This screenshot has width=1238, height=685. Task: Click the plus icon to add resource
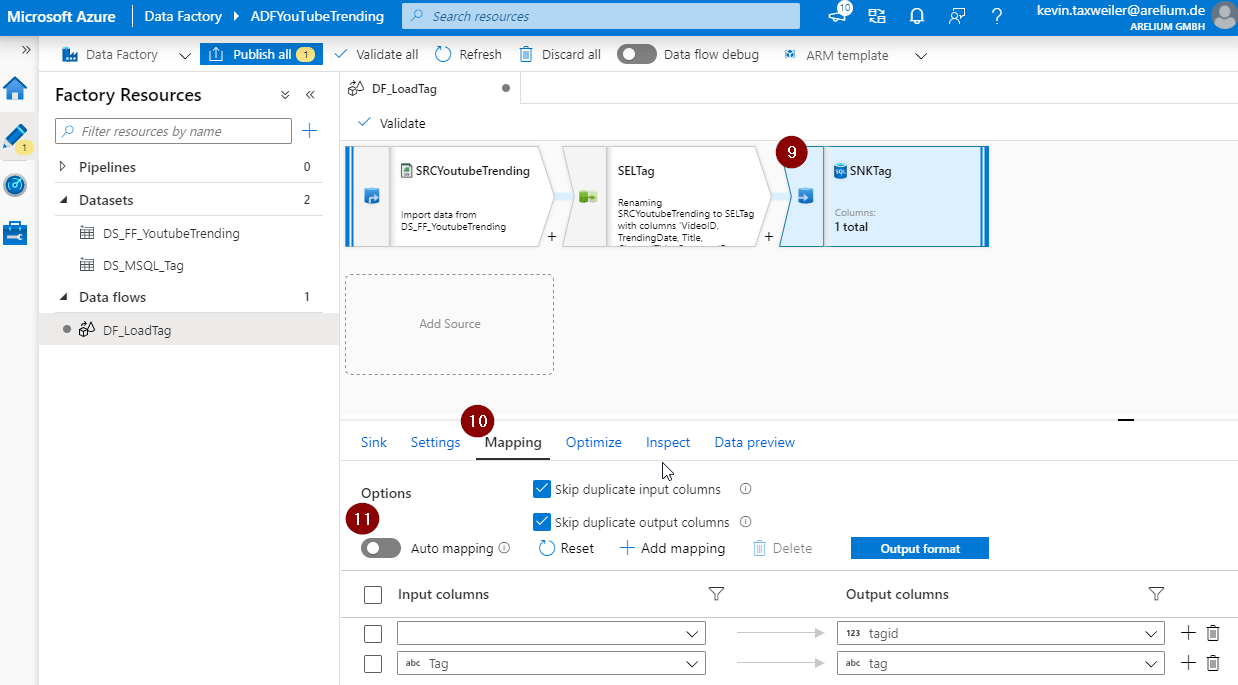[x=310, y=131]
